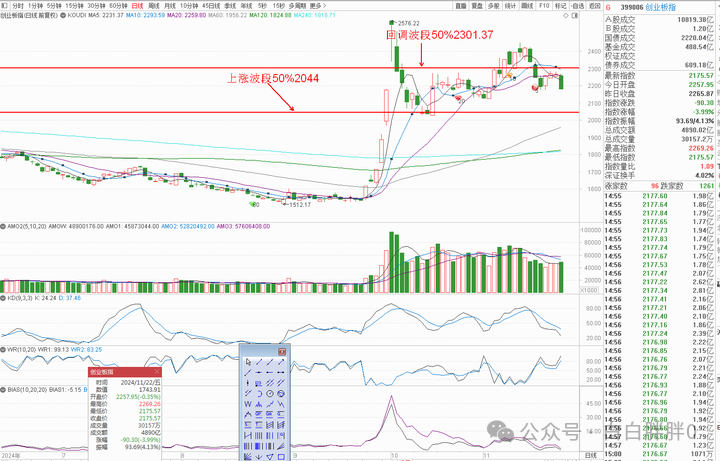Image resolution: width=720 pixels, height=461 pixels.
Task: Select the pointer arrow tool in drawing palette
Action: (x=248, y=362)
